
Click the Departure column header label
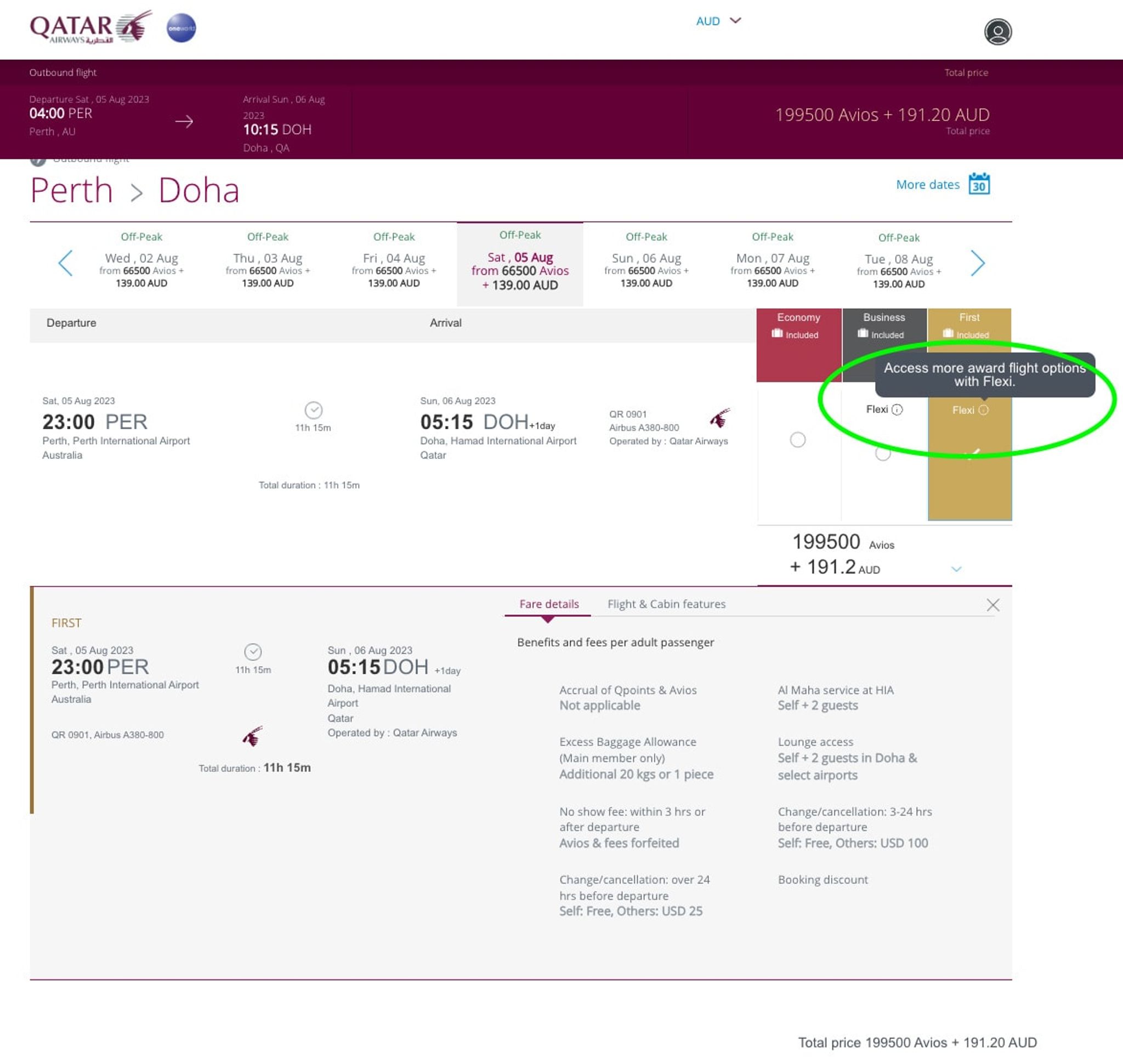(x=71, y=323)
